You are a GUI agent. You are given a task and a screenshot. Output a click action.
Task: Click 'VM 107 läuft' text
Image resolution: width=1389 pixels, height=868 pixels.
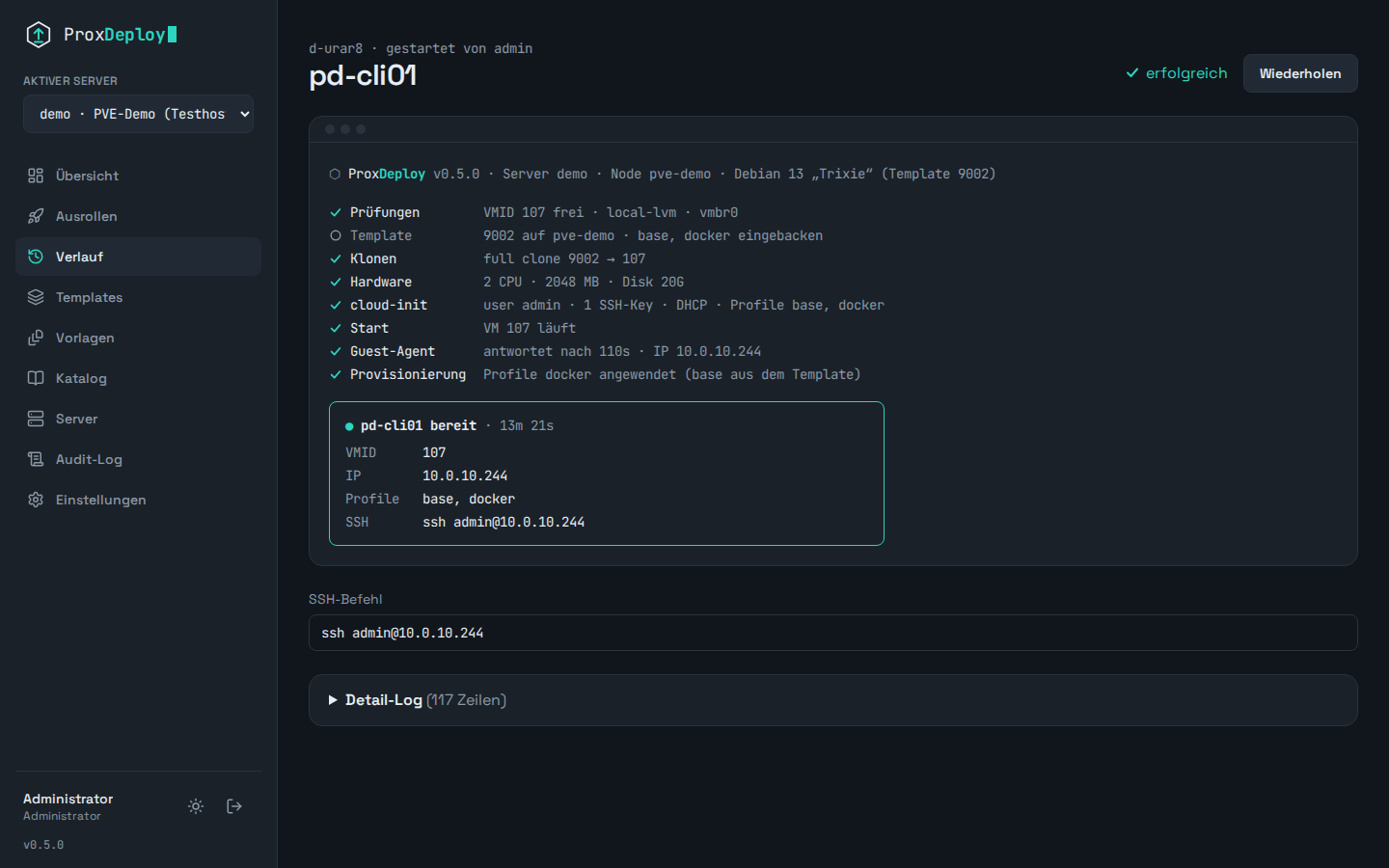click(x=530, y=328)
